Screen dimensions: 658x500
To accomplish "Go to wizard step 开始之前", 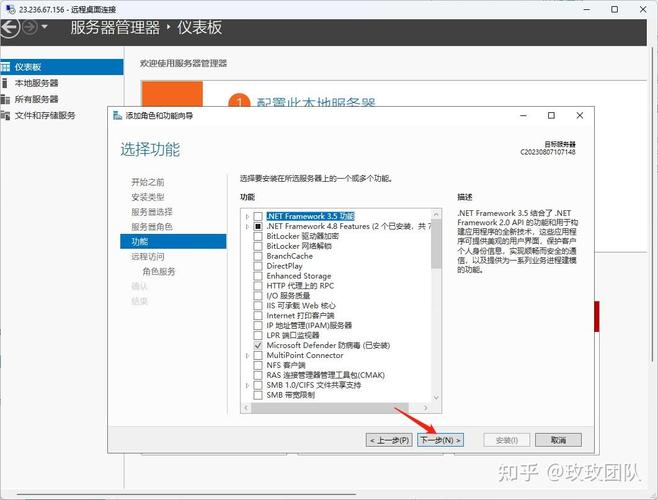I will click(x=148, y=182).
